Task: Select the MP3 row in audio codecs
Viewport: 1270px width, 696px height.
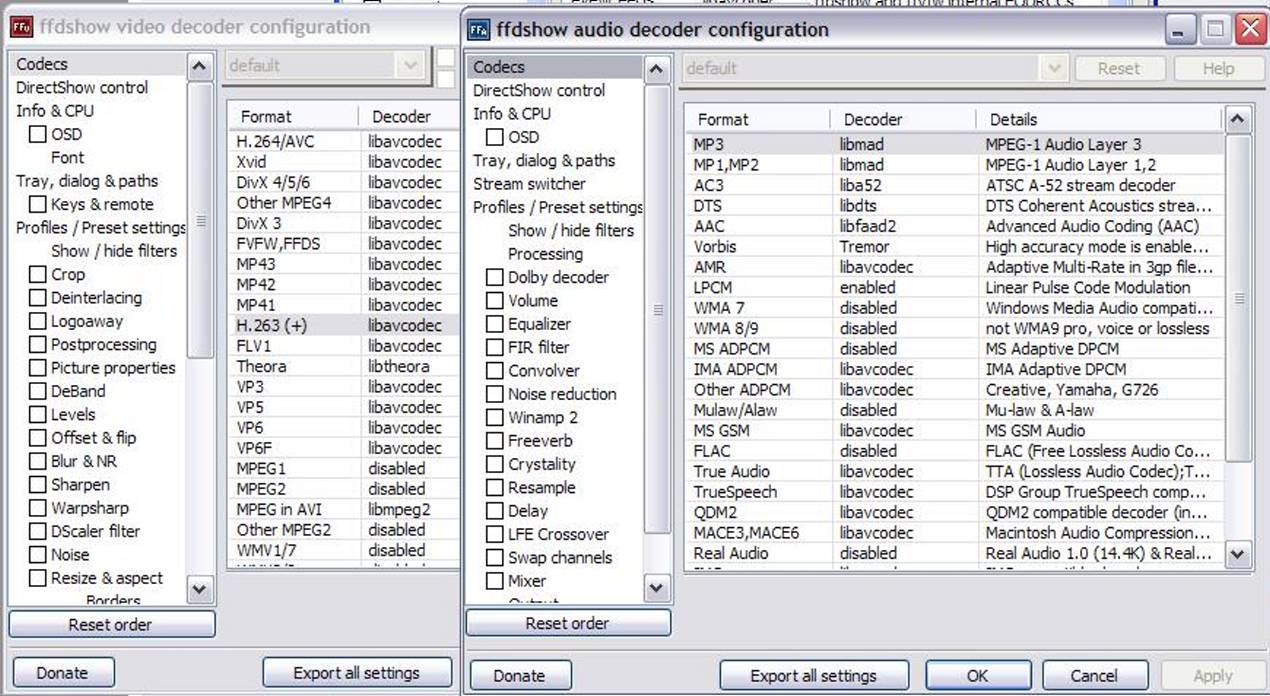Action: (x=955, y=144)
